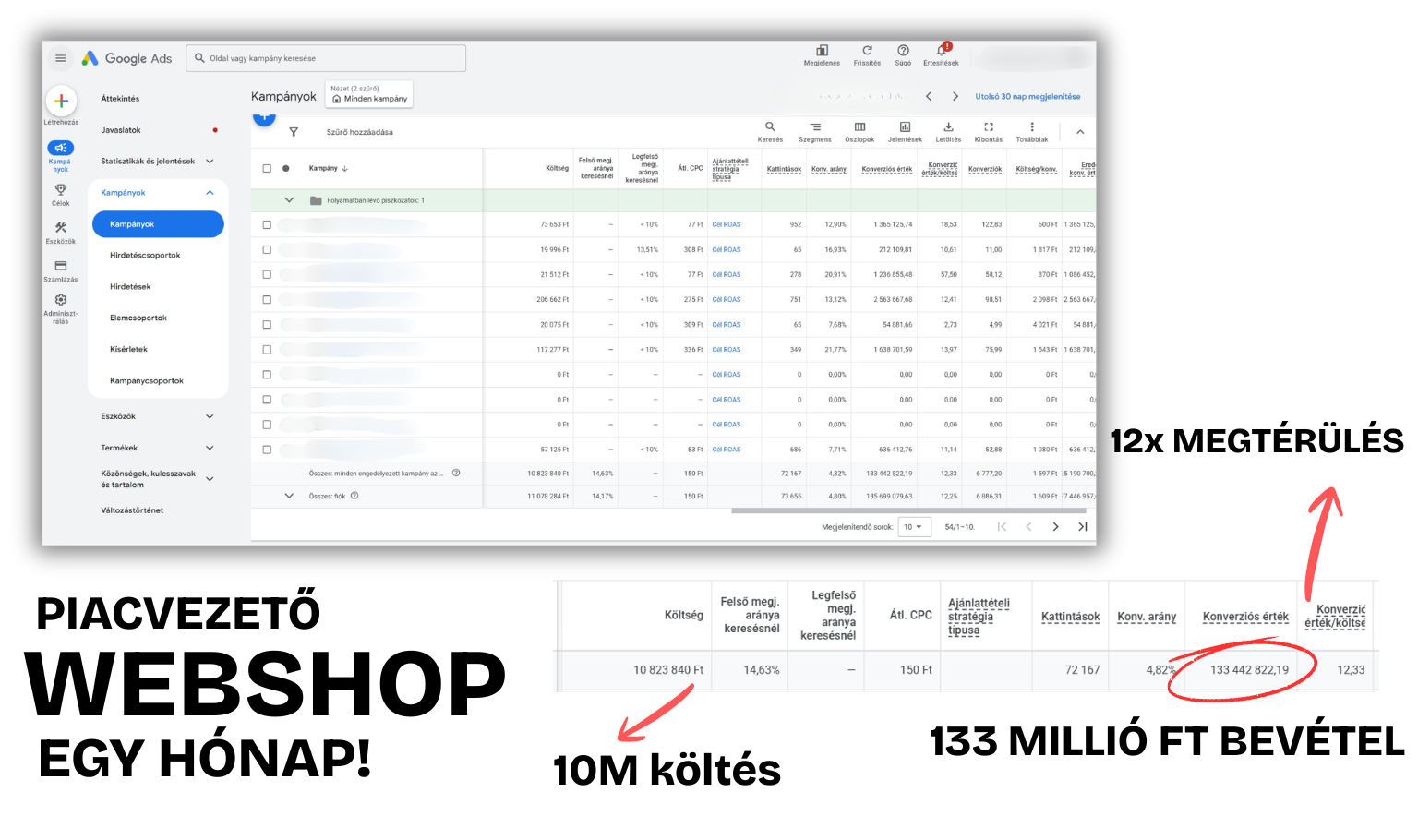Open Eszközök wrench icon in sidebar
This screenshot has width=1418, height=840.
pos(61,227)
